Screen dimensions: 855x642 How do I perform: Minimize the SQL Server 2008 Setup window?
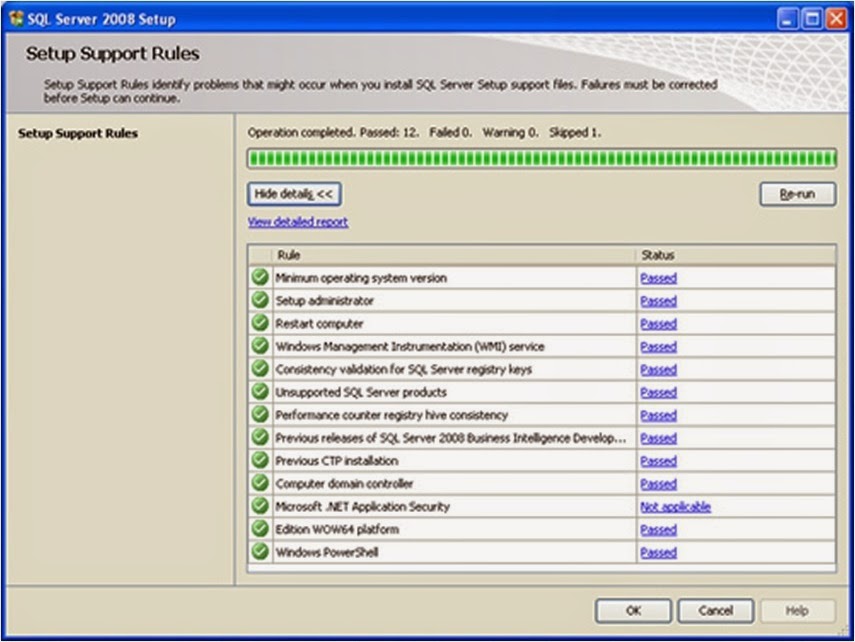[x=787, y=19]
